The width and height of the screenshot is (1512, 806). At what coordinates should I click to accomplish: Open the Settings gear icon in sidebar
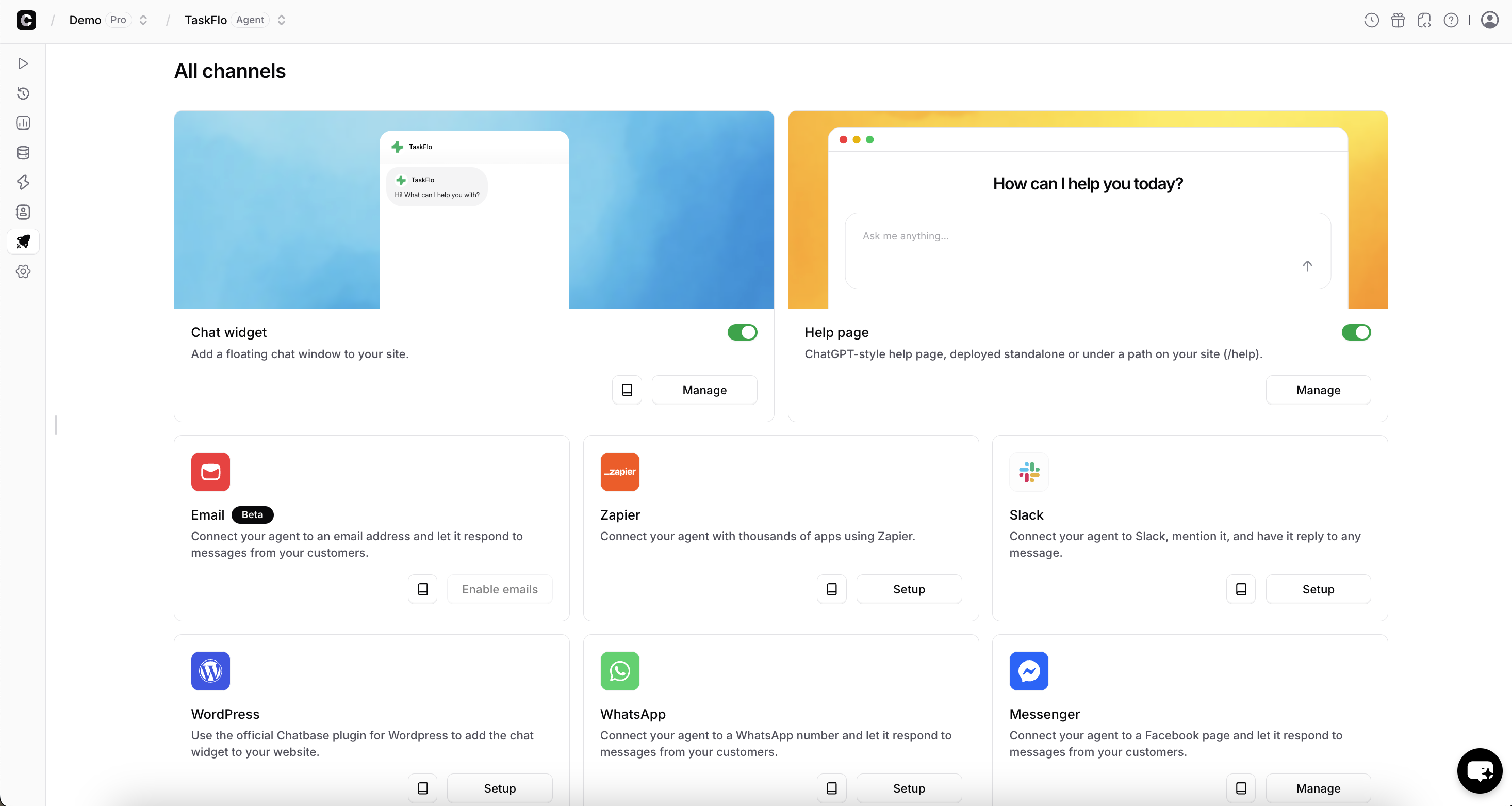(23, 271)
